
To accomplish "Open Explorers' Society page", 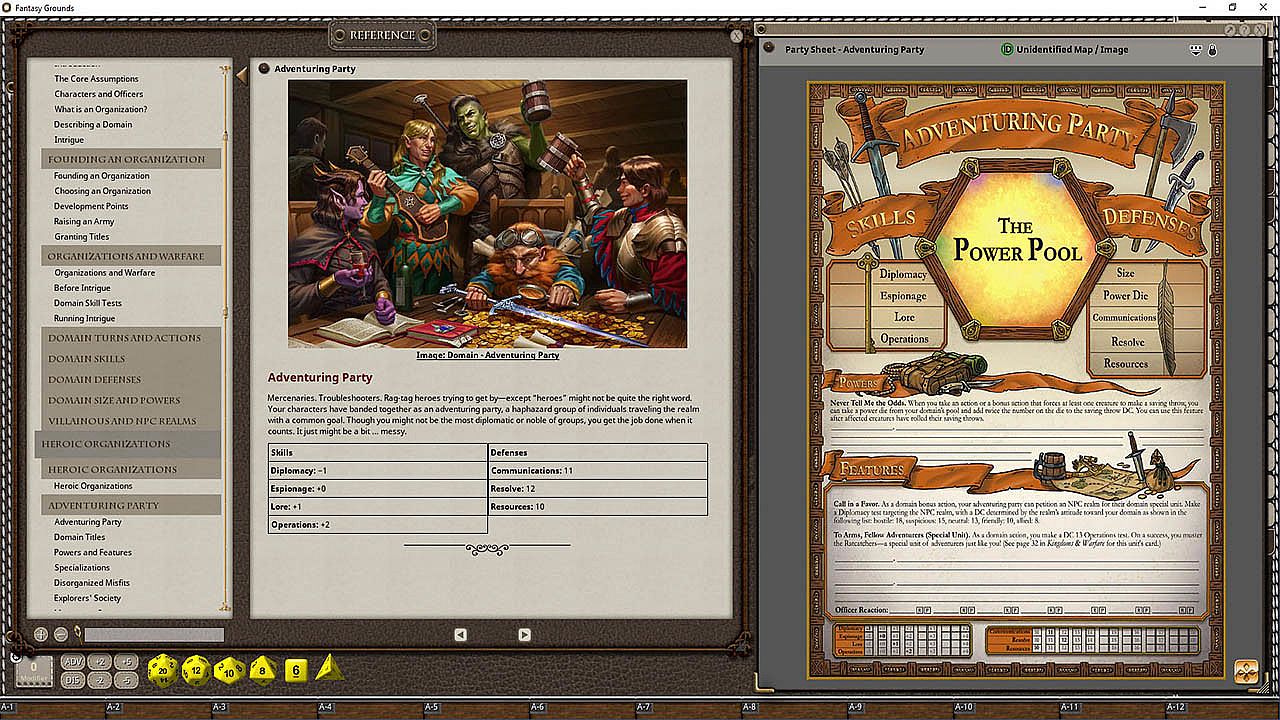I will (x=88, y=598).
